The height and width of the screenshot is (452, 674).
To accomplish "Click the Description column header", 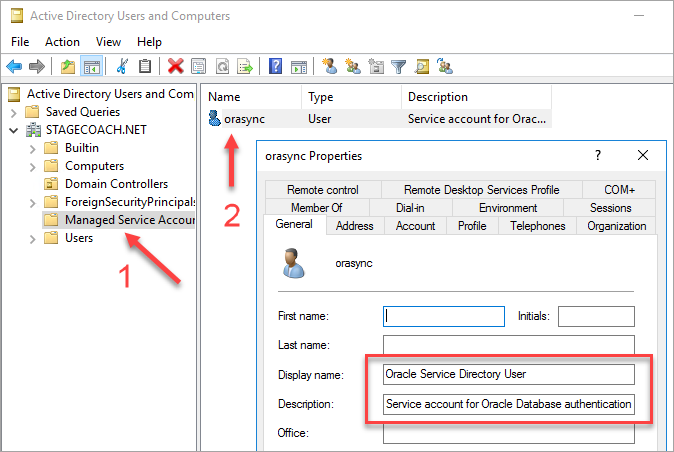I will pos(437,97).
